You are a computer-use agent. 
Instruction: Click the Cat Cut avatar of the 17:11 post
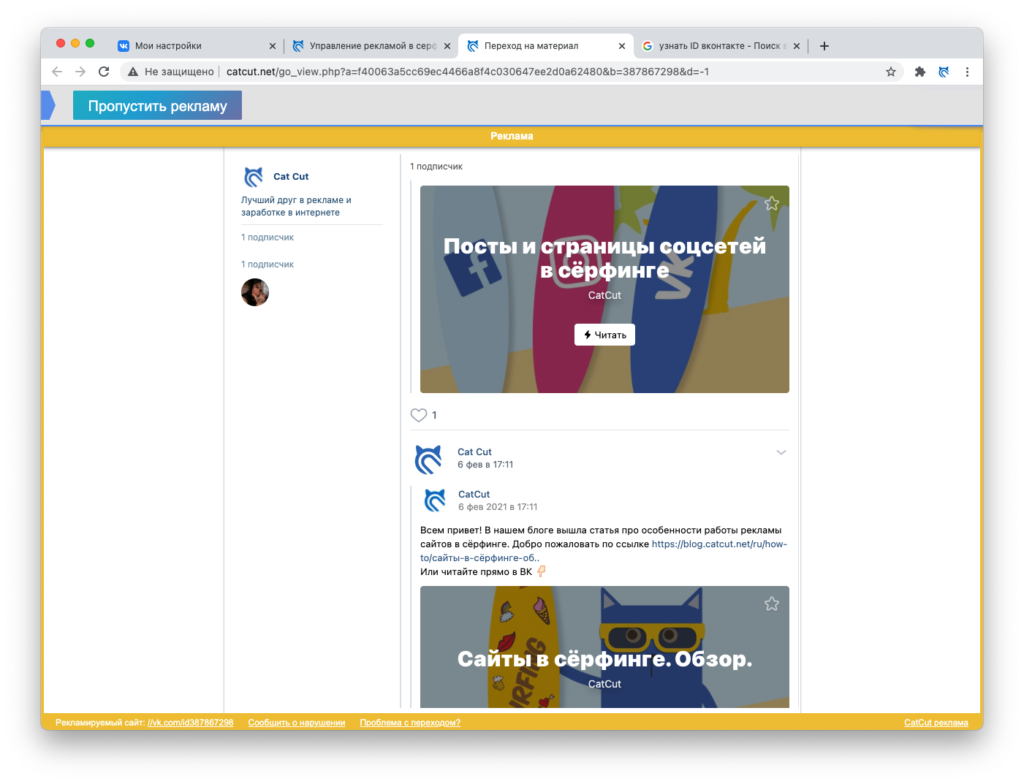pyautogui.click(x=428, y=459)
